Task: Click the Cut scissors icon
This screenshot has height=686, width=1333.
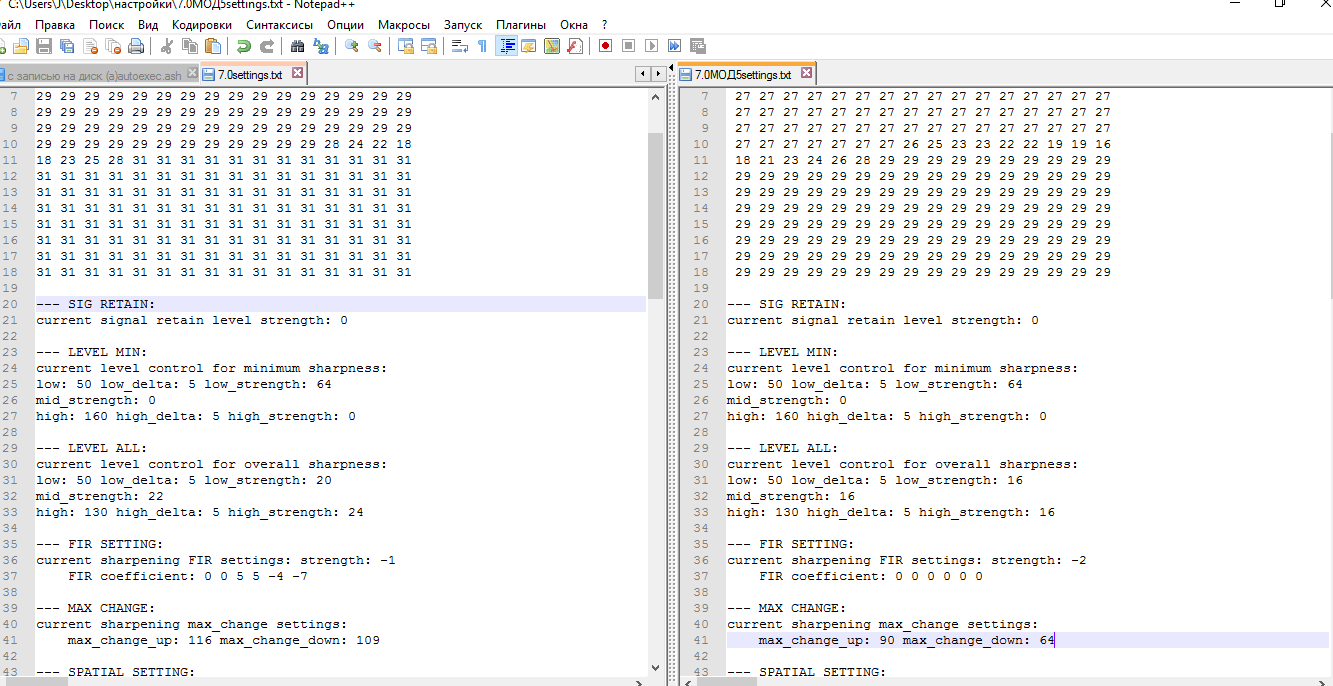Action: pyautogui.click(x=166, y=46)
